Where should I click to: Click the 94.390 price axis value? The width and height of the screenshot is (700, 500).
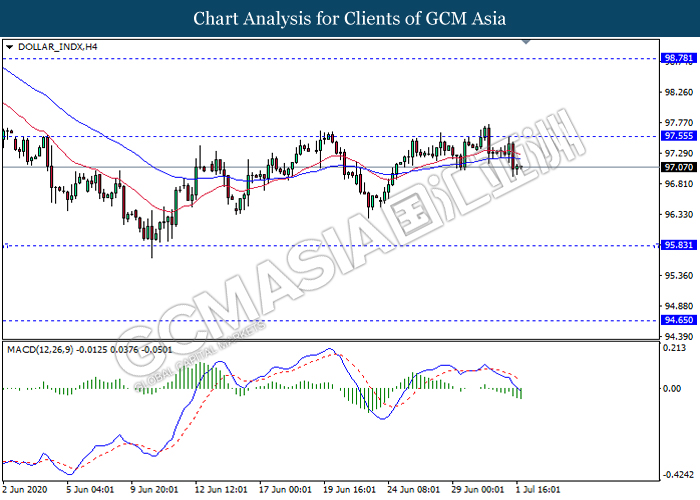pos(679,337)
